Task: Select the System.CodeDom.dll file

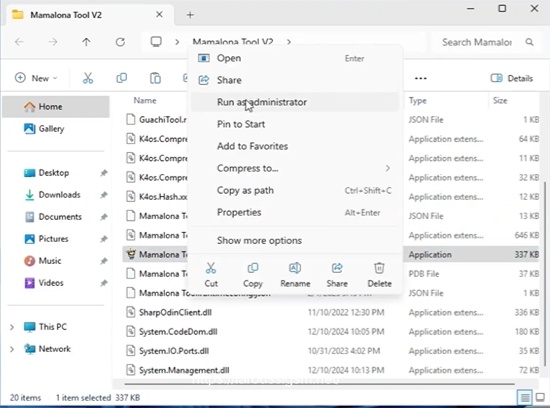Action: pos(172,332)
